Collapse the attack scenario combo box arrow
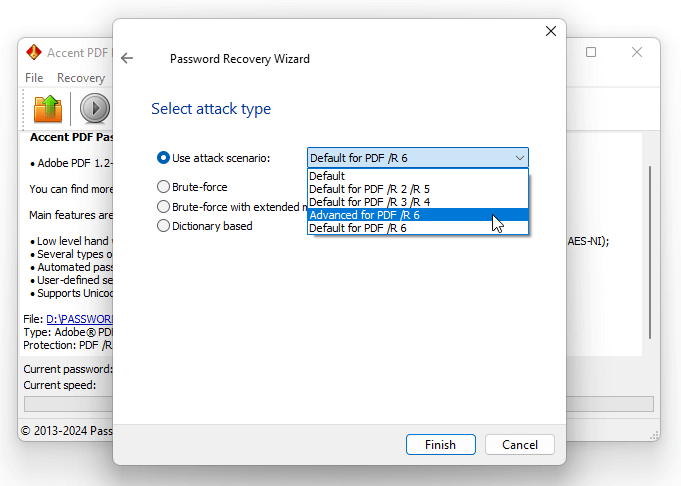681x486 pixels. (519, 158)
